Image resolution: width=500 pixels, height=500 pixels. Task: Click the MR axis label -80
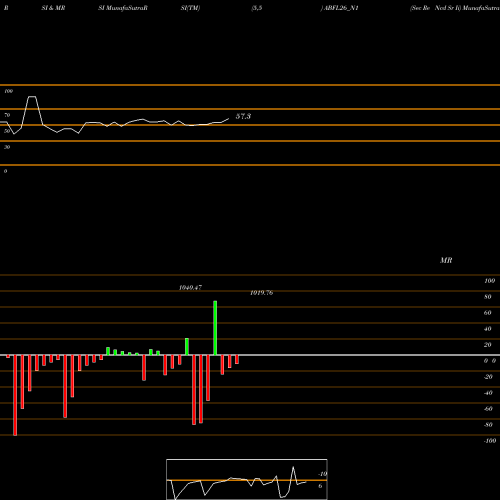click(x=488, y=425)
